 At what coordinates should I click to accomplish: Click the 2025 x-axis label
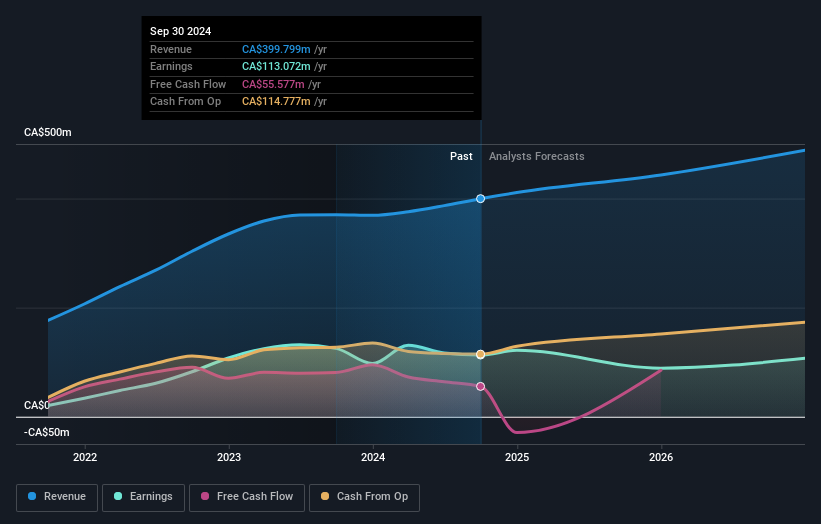click(x=517, y=457)
